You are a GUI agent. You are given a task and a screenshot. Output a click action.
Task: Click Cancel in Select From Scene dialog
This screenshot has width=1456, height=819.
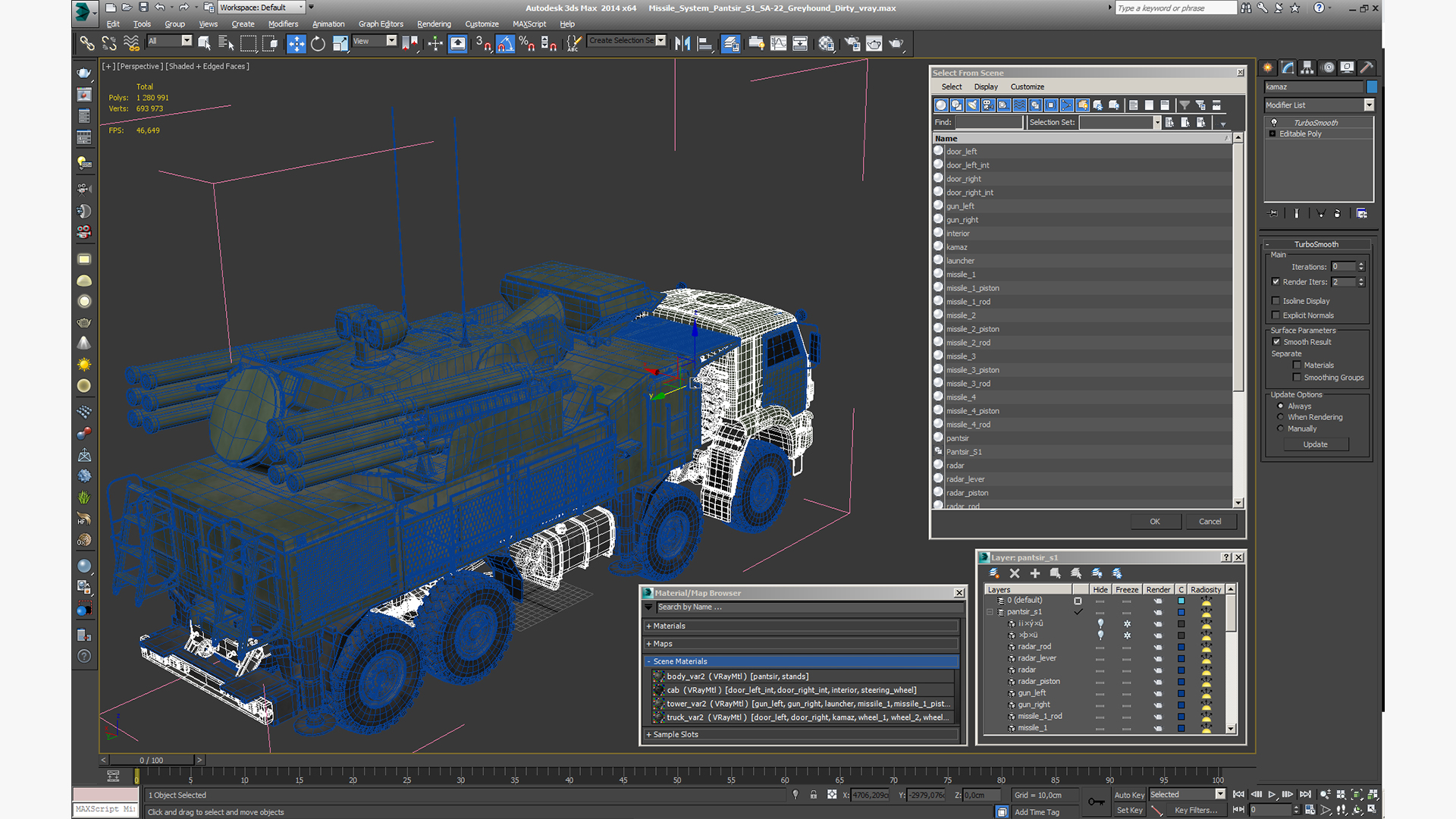(1210, 522)
